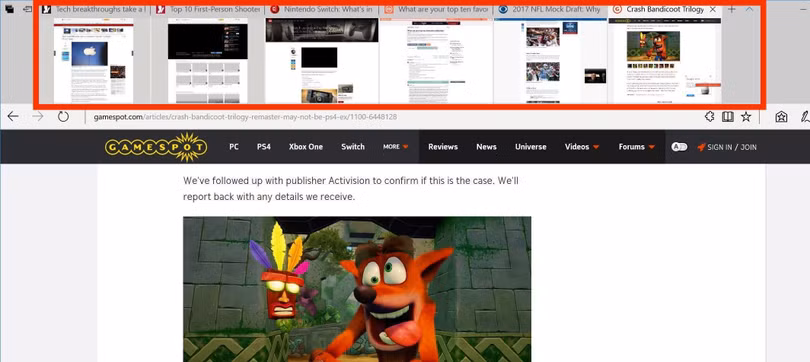
Task: Select the Tech breakthroughs tab preview thumbnail
Action: (x=94, y=61)
